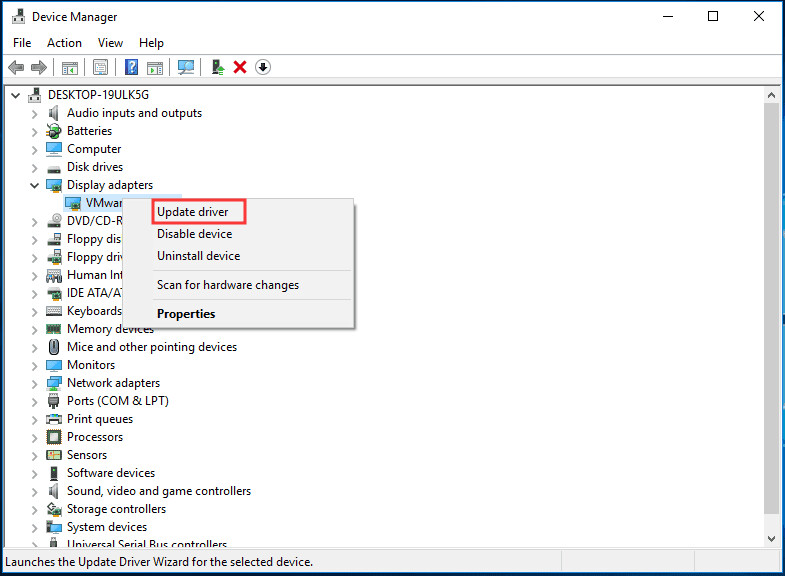Expand the Network adapters node
Screen dimensions: 785x576
[35, 384]
